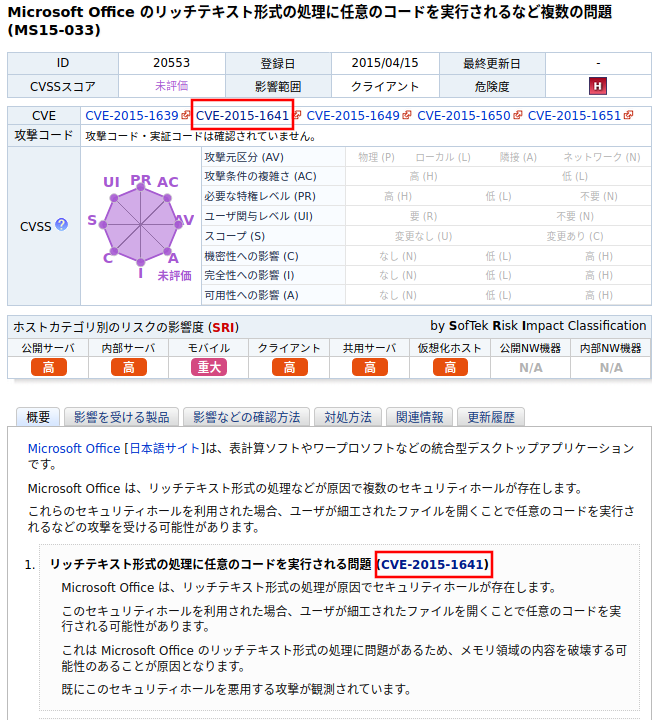Click the 重大 badge under モバイル

209,367
